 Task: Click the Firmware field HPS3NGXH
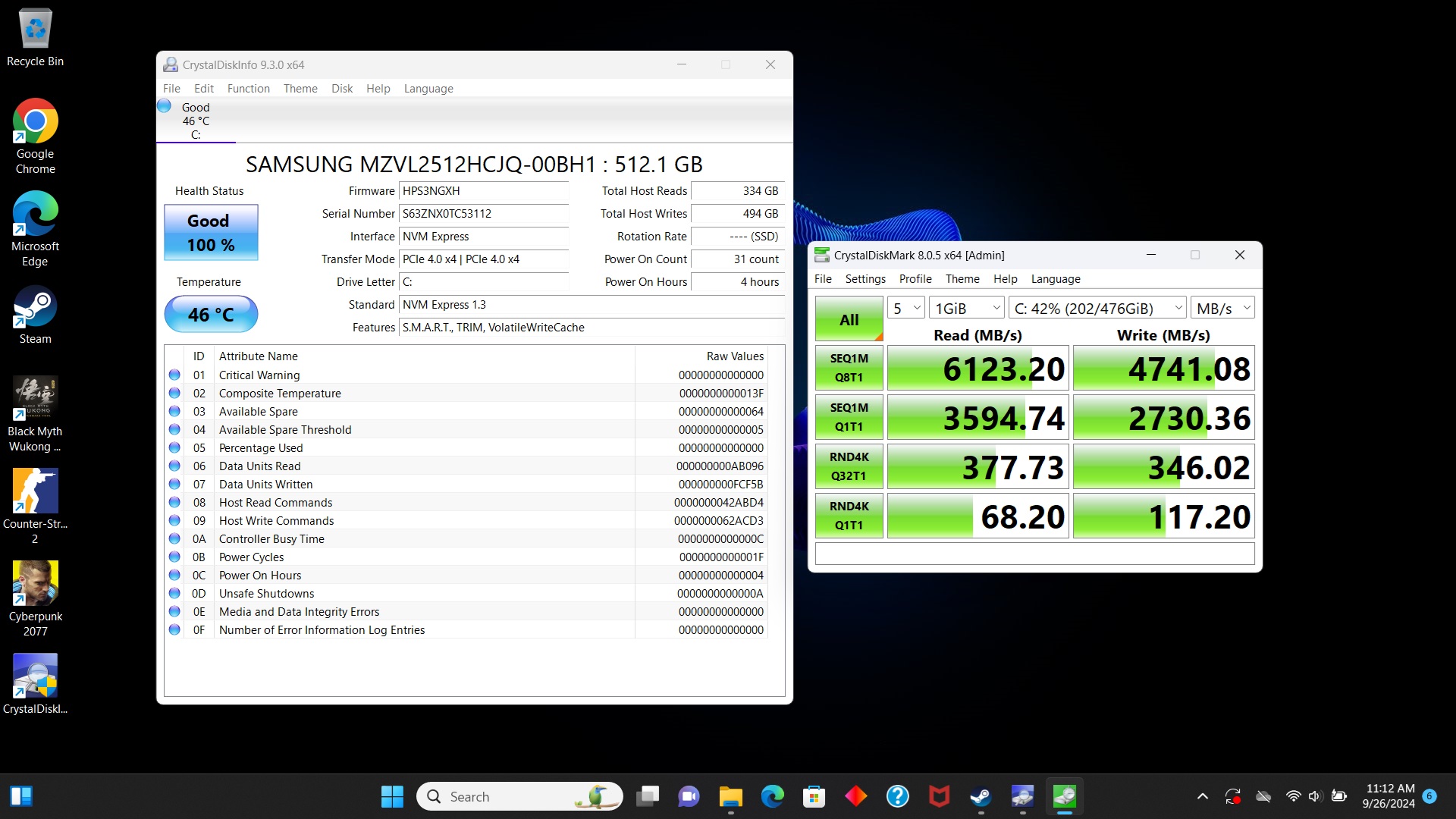pyautogui.click(x=484, y=191)
